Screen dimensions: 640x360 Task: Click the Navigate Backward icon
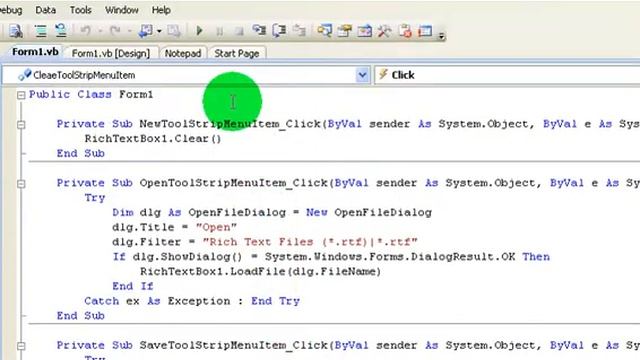[146, 31]
